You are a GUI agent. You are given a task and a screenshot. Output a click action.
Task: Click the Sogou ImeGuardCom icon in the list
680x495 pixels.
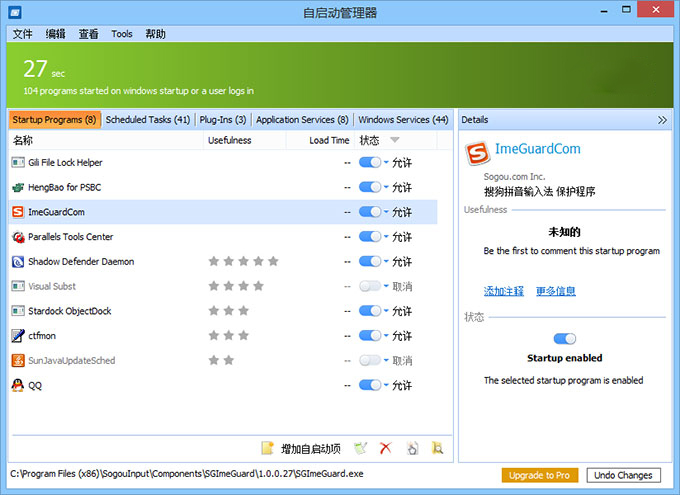[18, 212]
